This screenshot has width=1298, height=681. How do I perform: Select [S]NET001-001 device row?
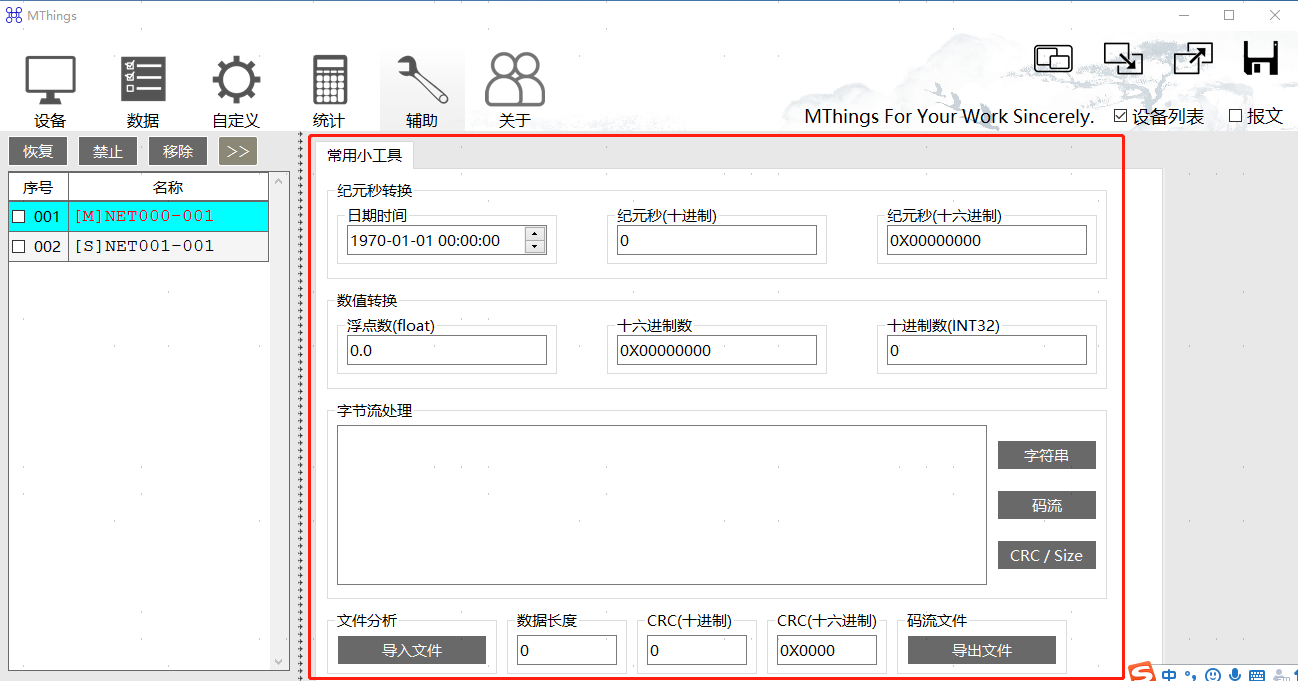144,246
